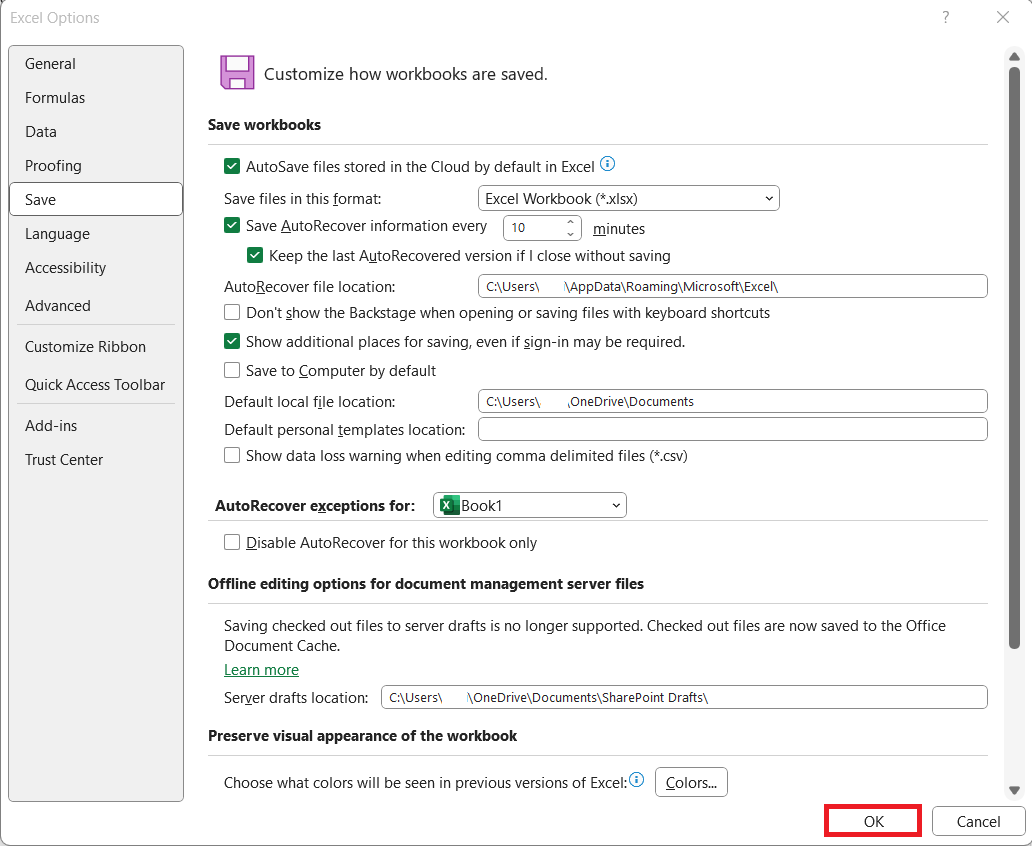Click the Default personal templates location field

pos(733,429)
